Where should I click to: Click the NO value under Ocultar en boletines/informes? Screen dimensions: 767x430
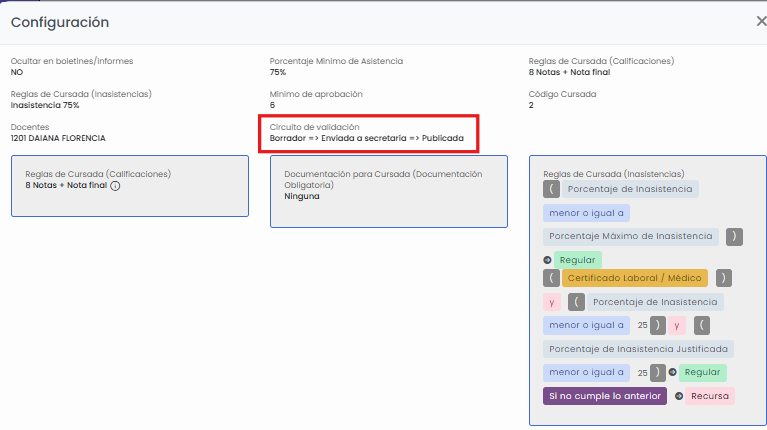[17, 72]
